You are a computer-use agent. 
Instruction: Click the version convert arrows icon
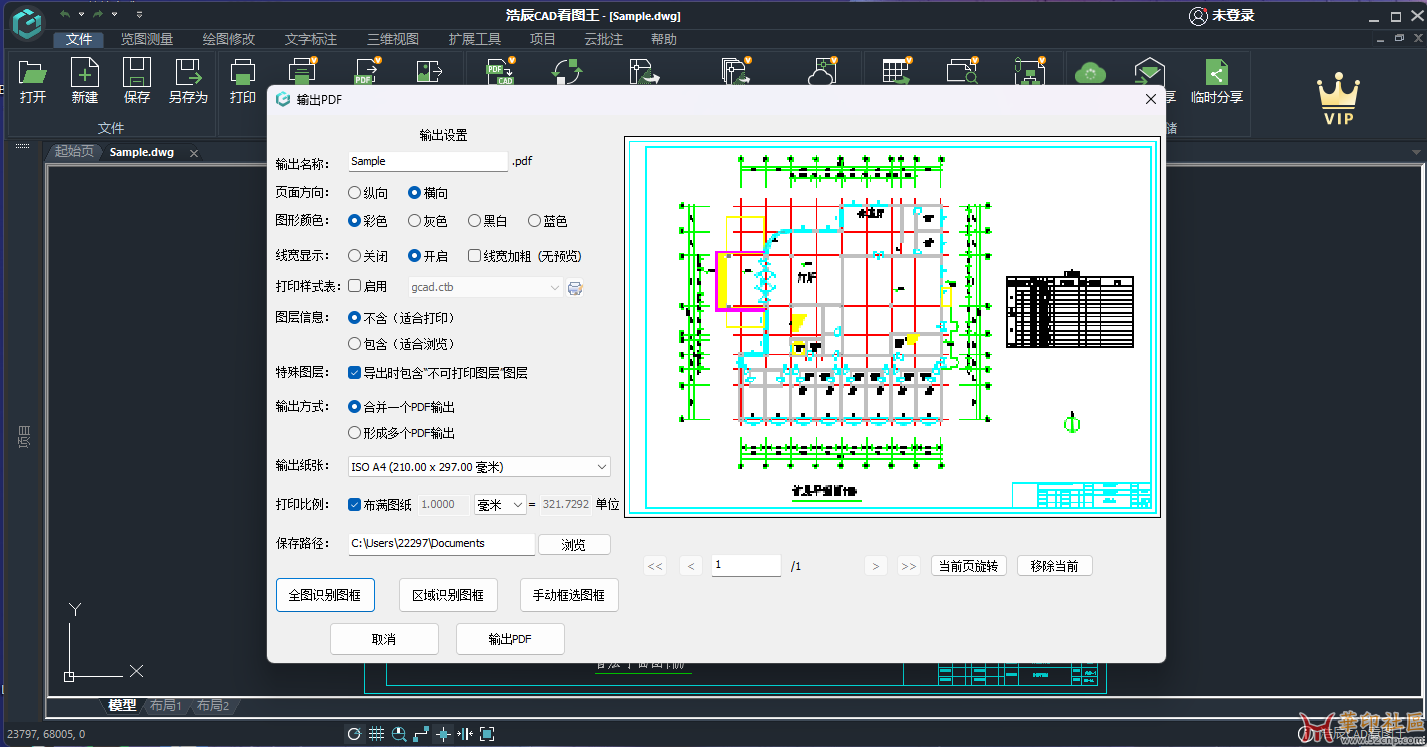point(566,71)
